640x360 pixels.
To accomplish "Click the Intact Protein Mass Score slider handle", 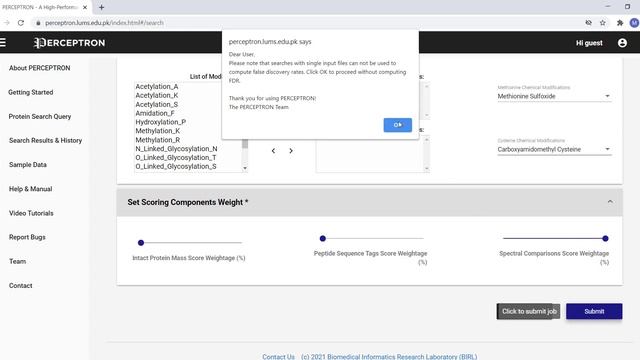I will 141,243.
